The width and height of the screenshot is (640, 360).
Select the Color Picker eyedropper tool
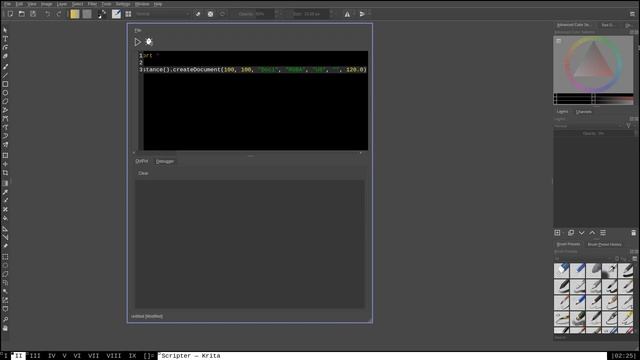click(x=5, y=192)
